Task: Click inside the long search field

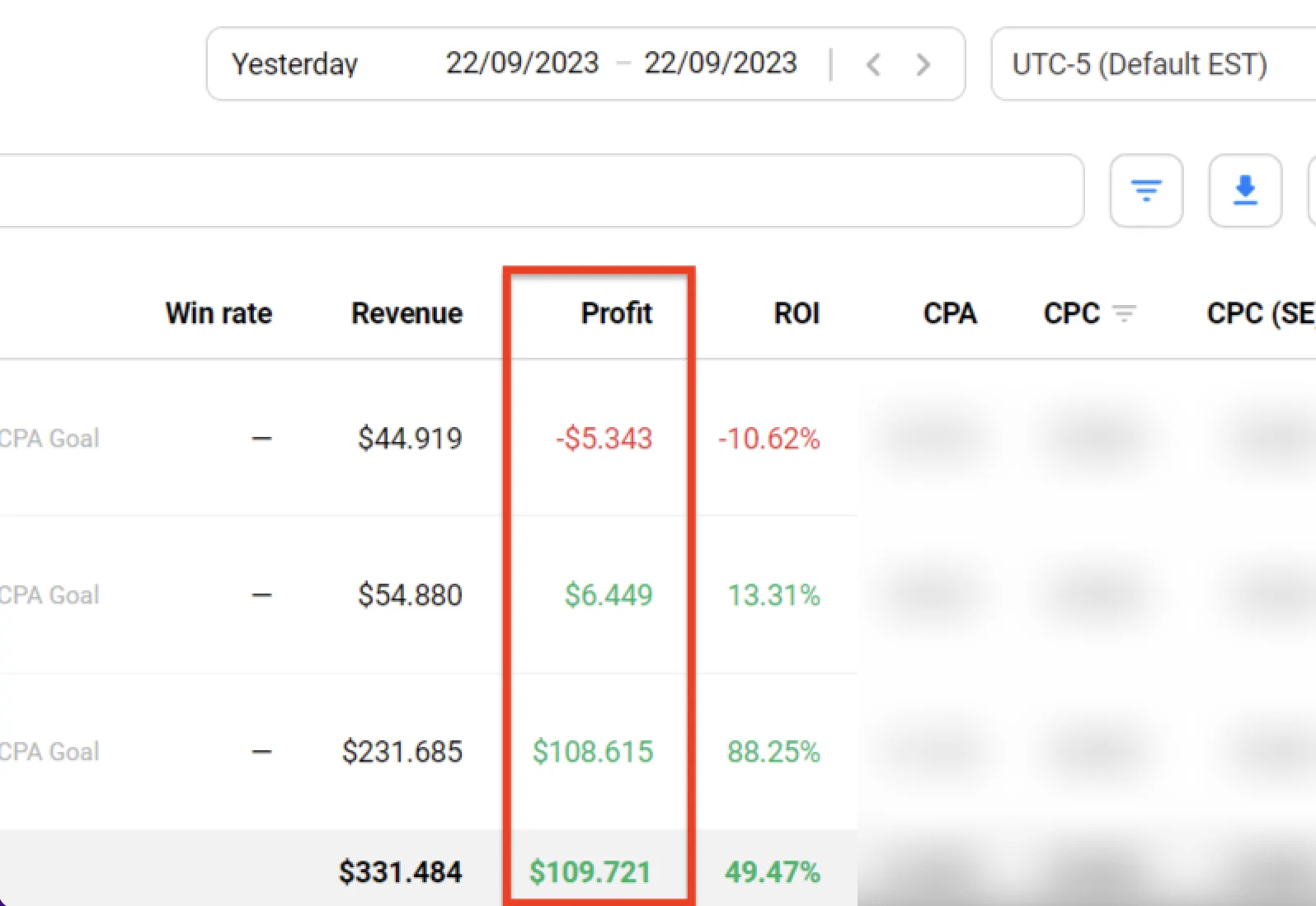Action: [x=536, y=190]
